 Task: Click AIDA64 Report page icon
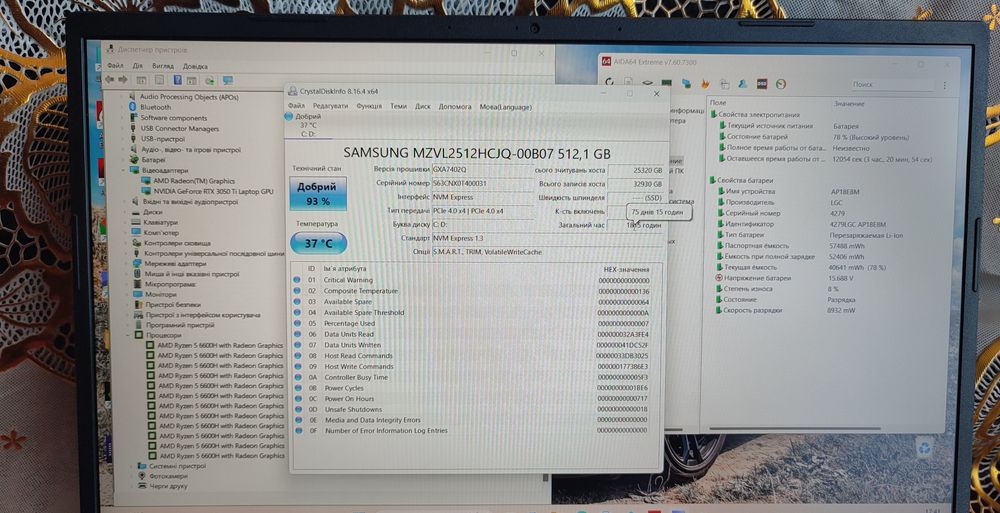[x=628, y=82]
